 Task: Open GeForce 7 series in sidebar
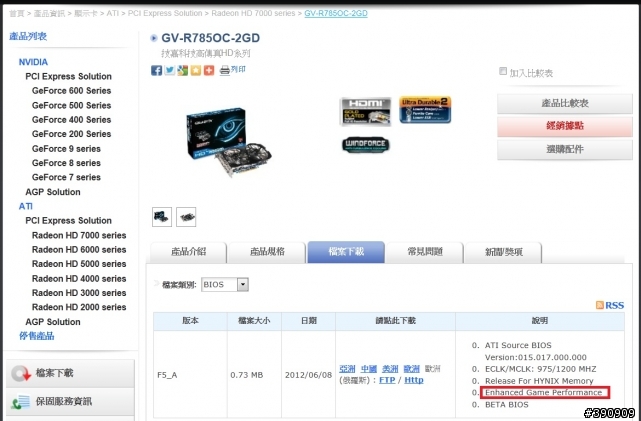pos(66,177)
